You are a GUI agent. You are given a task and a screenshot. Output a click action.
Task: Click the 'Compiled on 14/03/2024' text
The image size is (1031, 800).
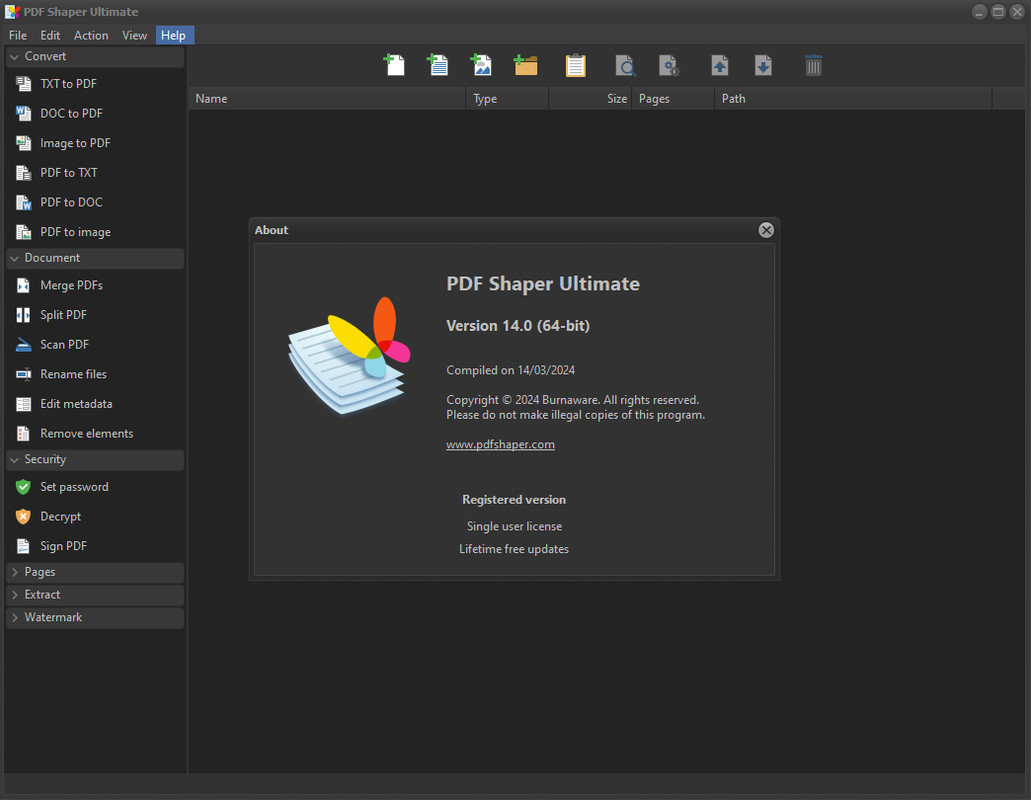coord(510,370)
